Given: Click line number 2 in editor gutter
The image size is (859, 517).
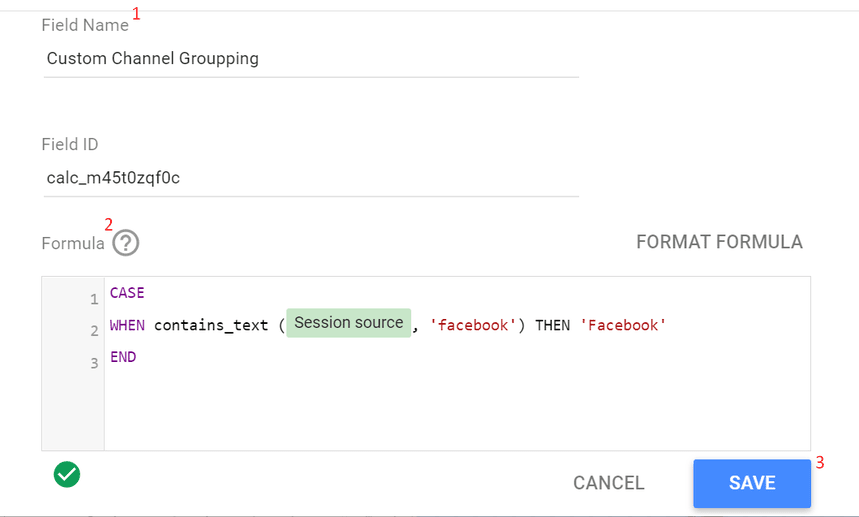Looking at the screenshot, I should pos(94,331).
